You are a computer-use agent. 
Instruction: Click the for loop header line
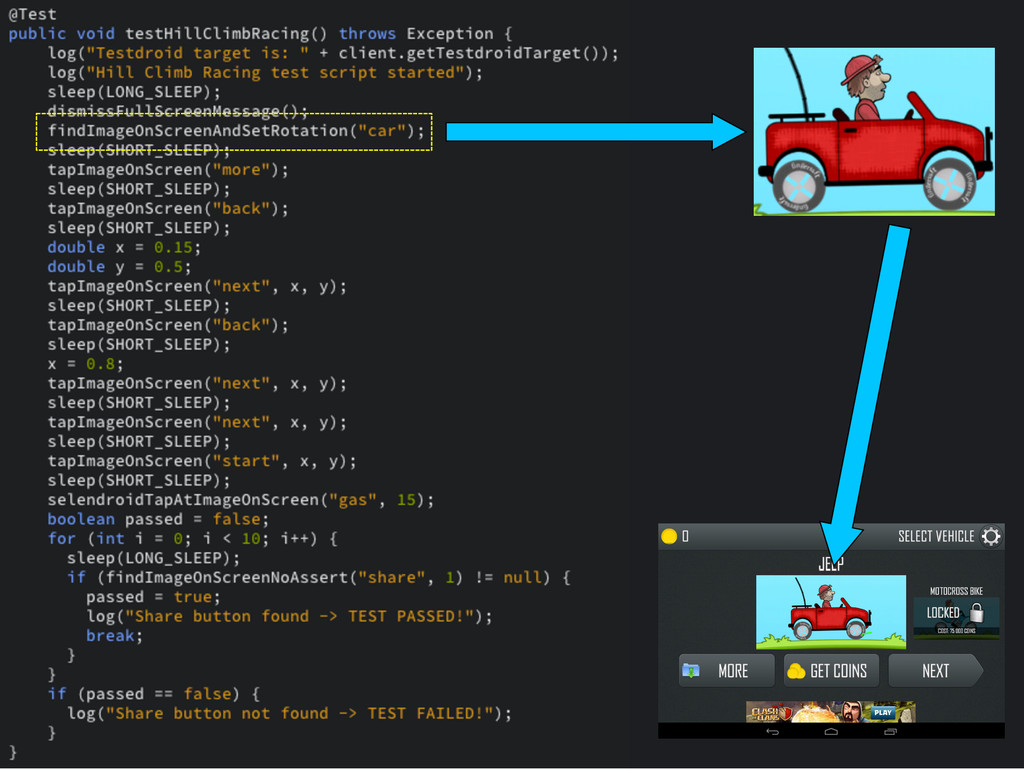193,539
